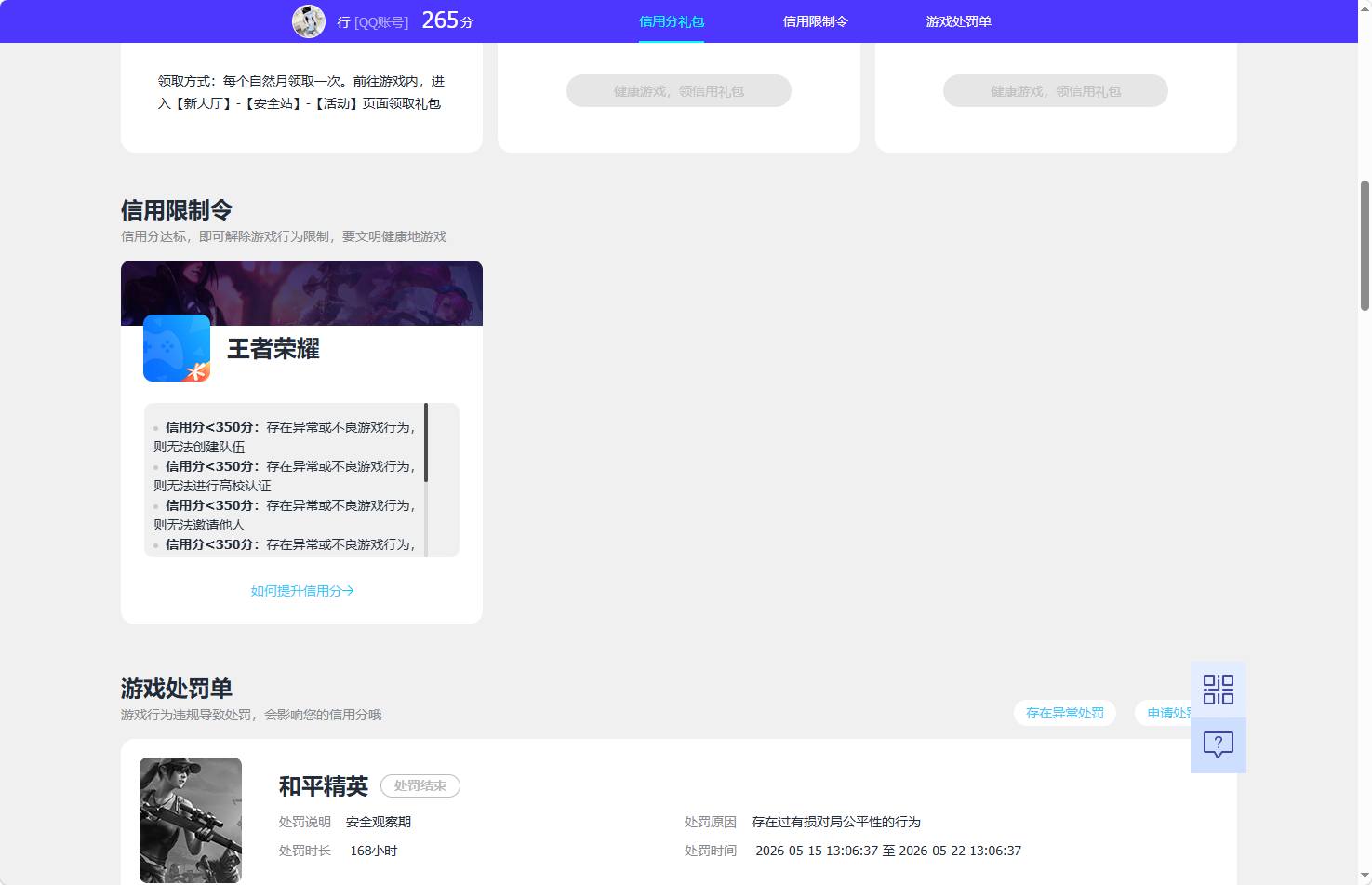Open the 如何提升信用分 link
This screenshot has width=1372, height=885.
click(302, 591)
